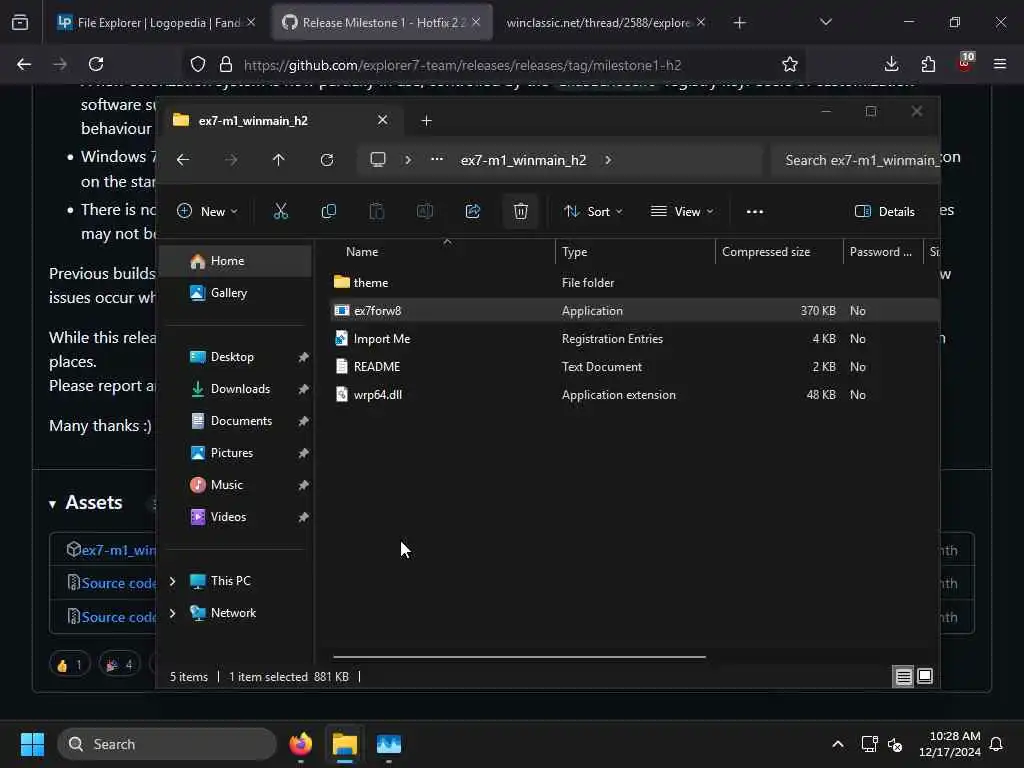The width and height of the screenshot is (1024, 768).
Task: Click the shield tracking protection icon
Action: coord(198,64)
